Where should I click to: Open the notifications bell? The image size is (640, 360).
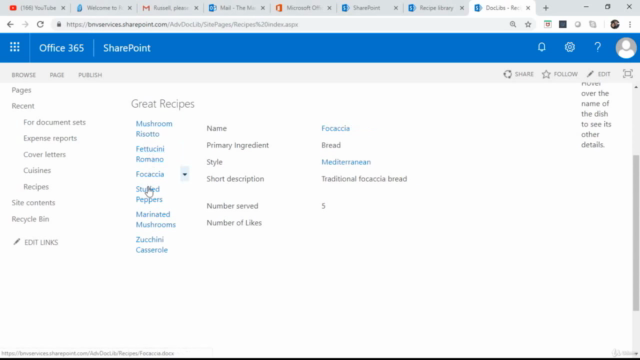click(x=542, y=47)
